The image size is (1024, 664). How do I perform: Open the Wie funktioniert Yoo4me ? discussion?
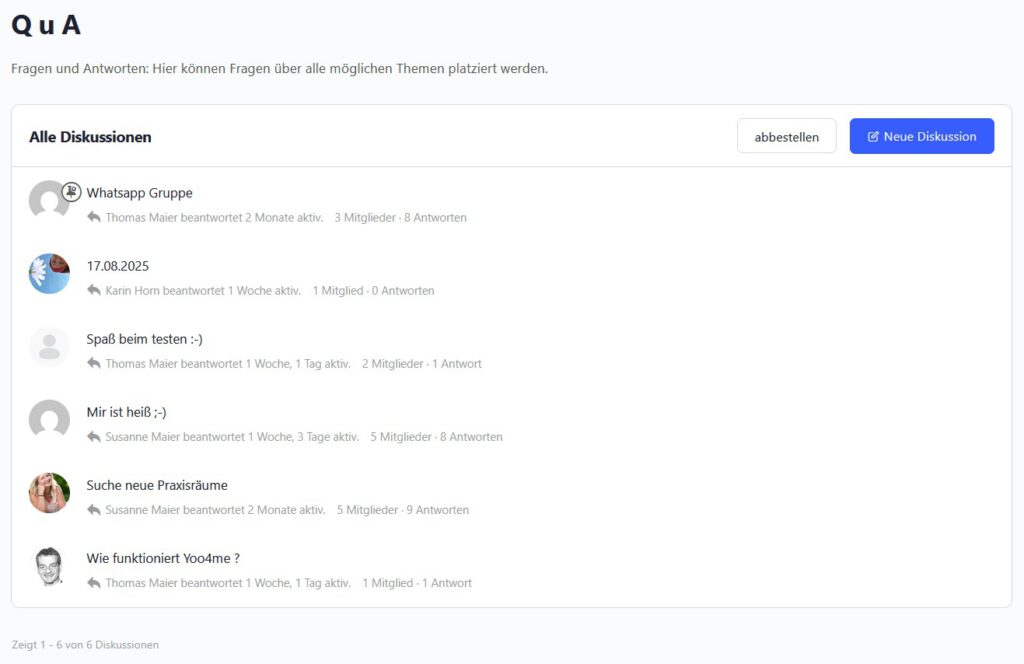(163, 558)
